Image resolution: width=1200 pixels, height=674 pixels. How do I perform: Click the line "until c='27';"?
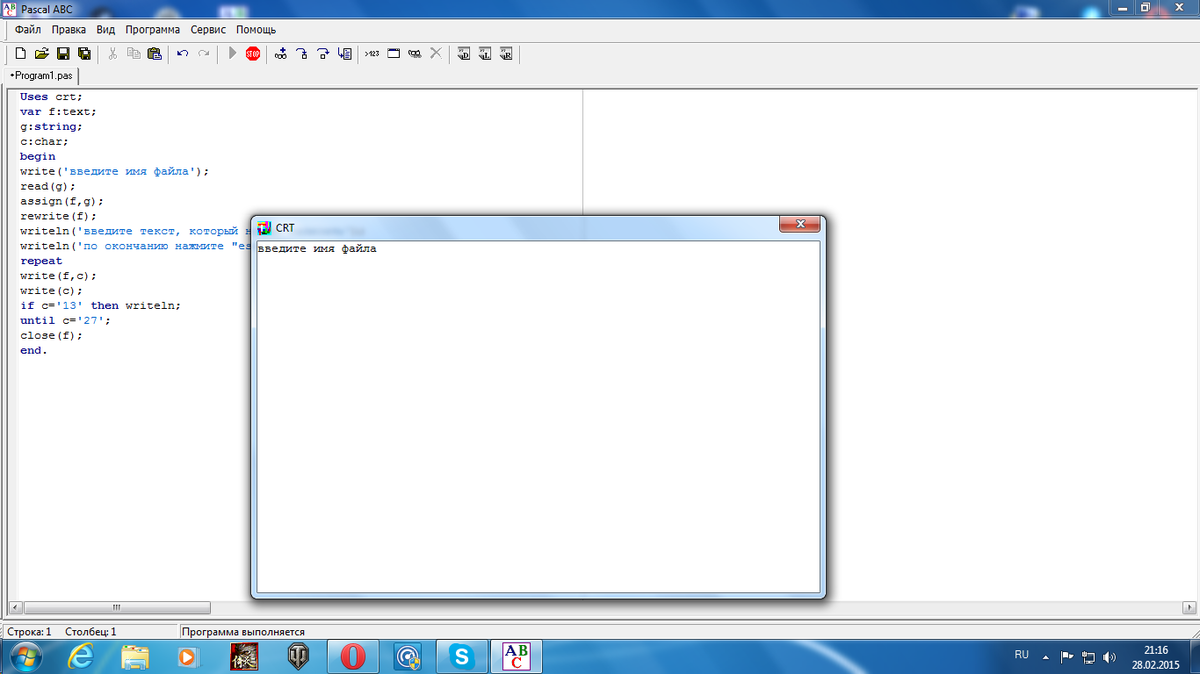click(65, 321)
